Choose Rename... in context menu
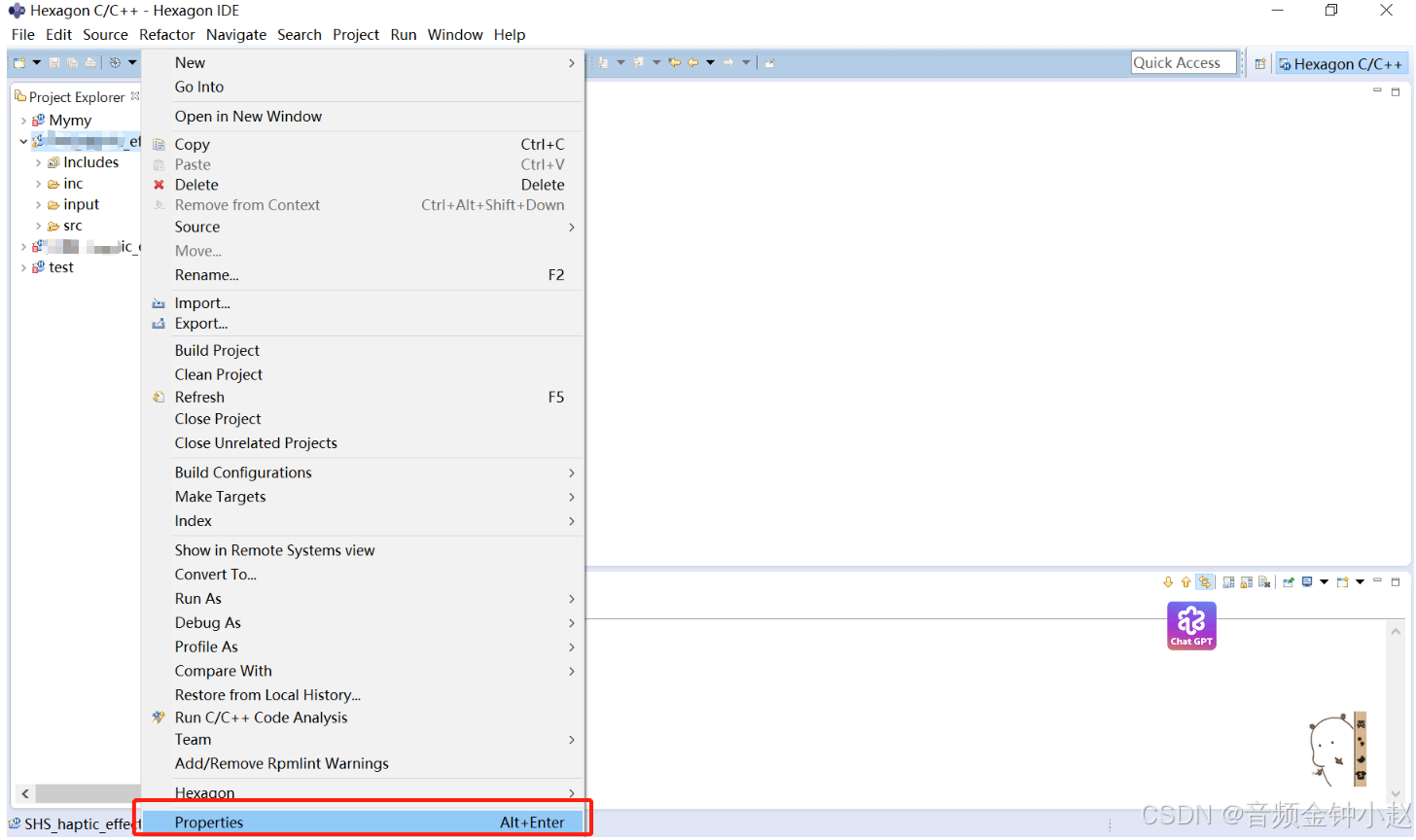 [363, 275]
